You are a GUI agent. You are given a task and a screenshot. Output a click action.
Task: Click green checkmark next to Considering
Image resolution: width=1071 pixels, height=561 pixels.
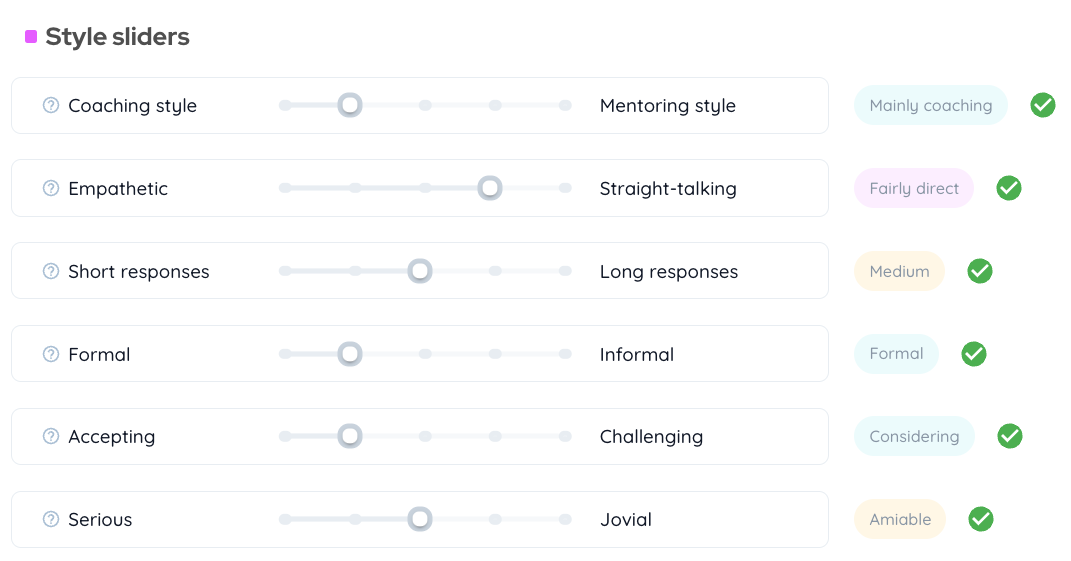(1010, 436)
